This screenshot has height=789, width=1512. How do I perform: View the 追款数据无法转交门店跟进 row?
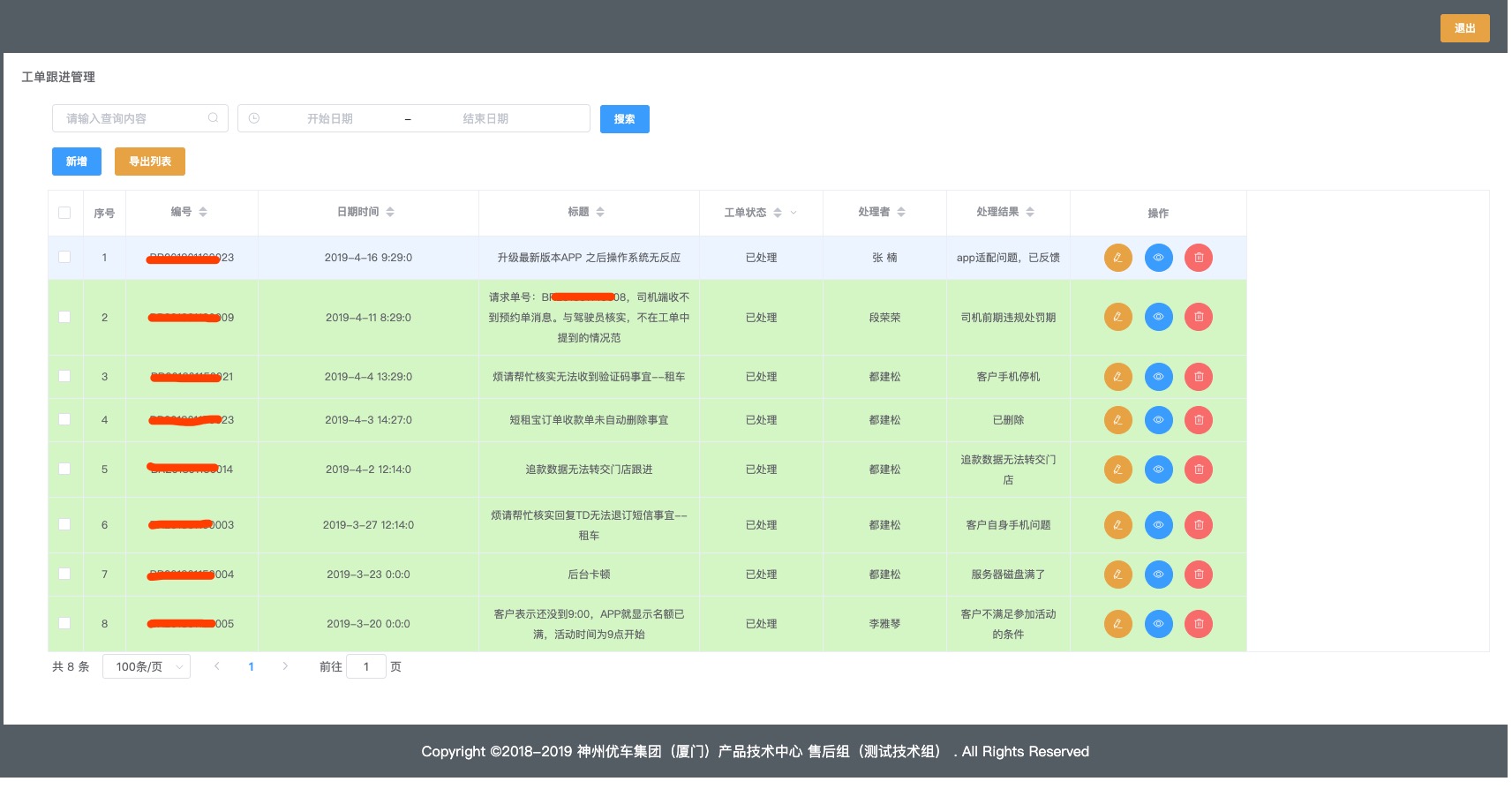[1158, 470]
